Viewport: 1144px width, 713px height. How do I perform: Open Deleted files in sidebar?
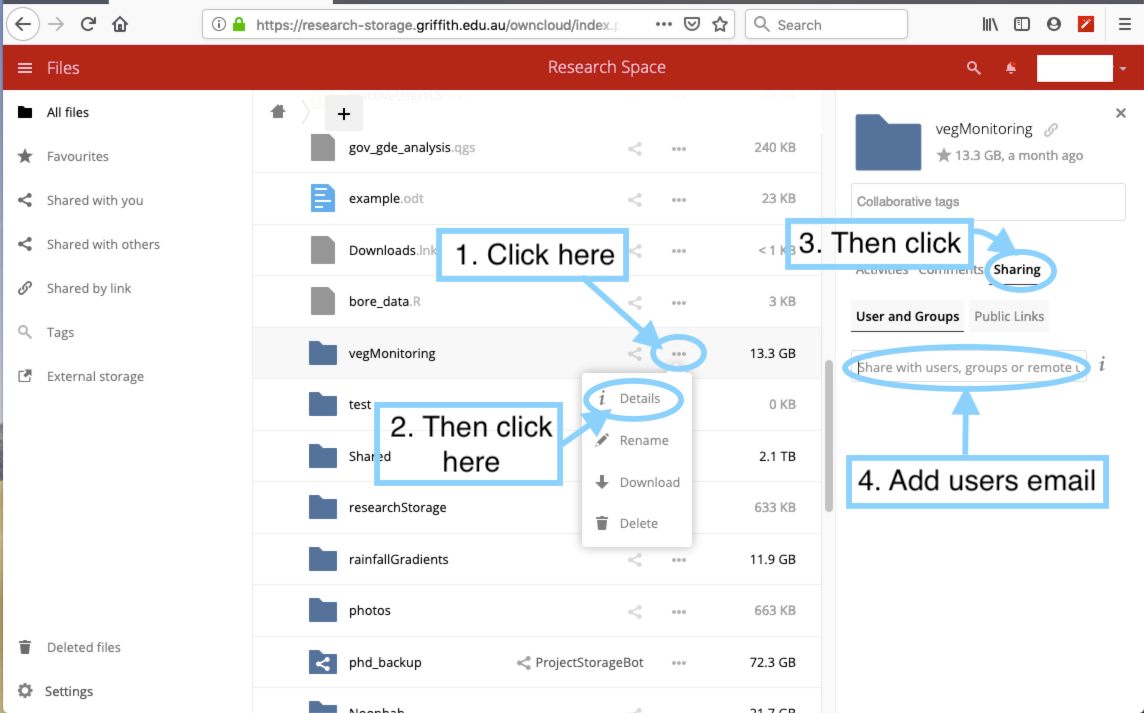coord(84,647)
